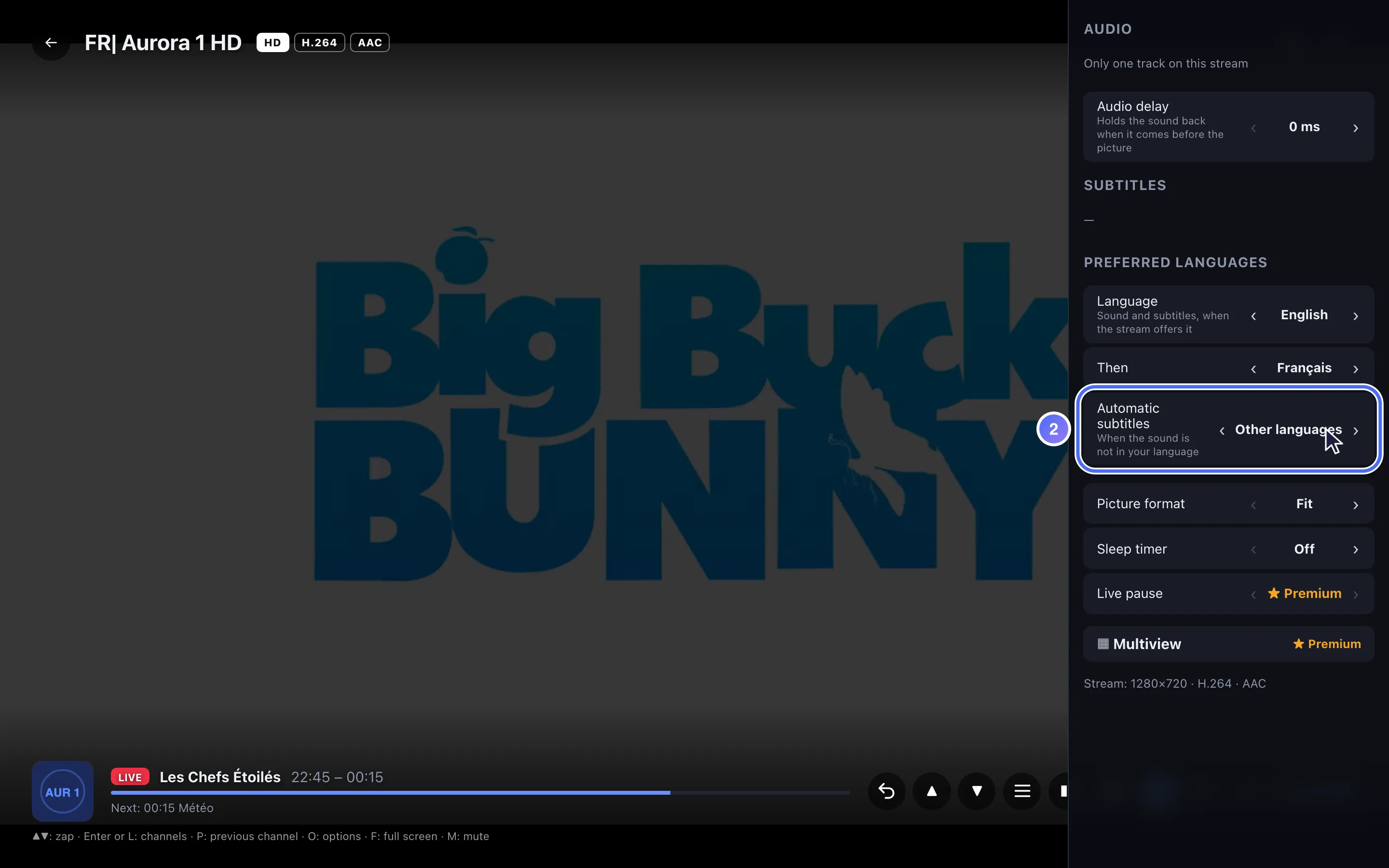
Task: Increase Sleep timer with right chevron
Action: (1356, 549)
